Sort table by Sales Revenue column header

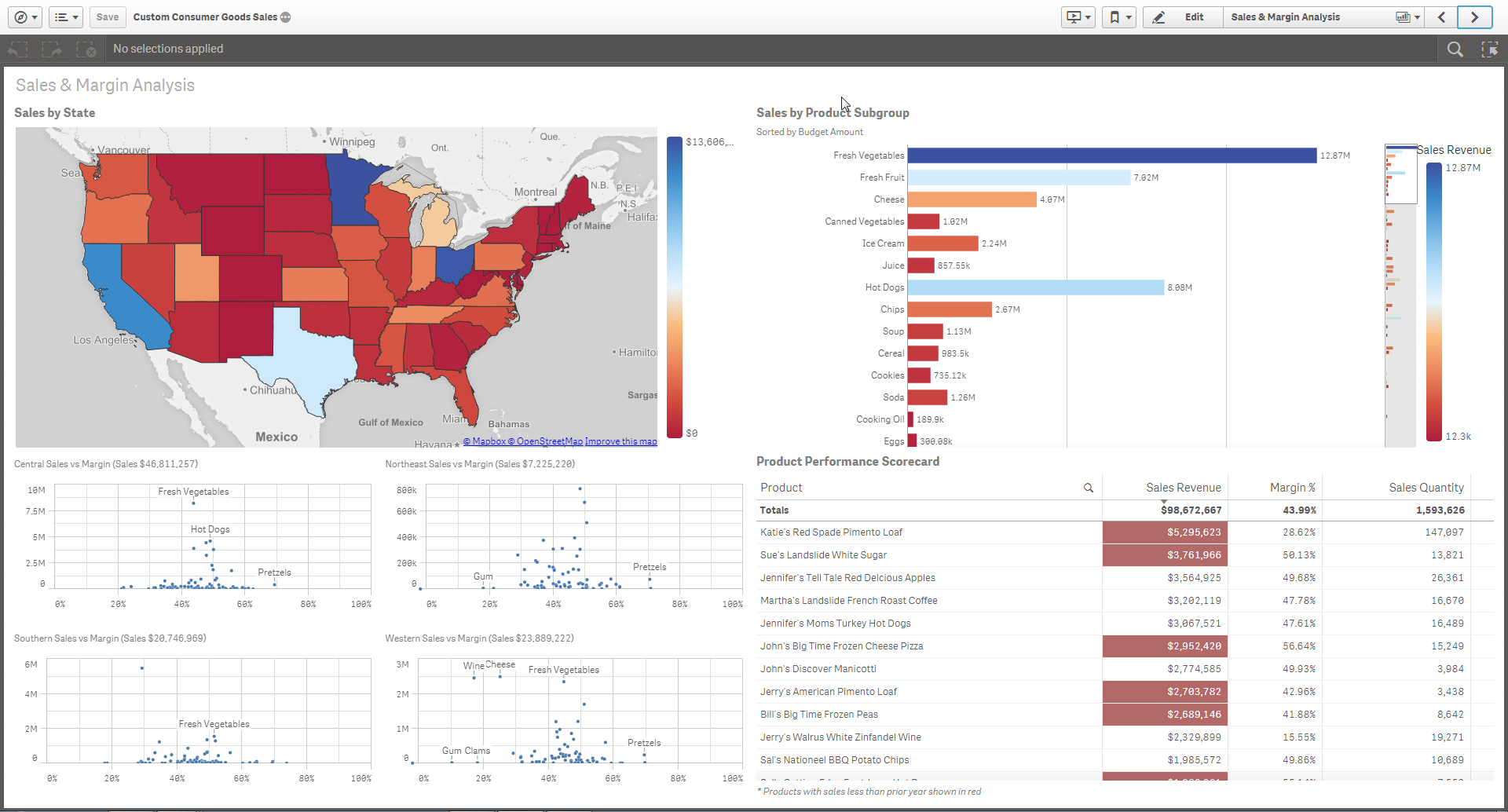pyautogui.click(x=1183, y=488)
